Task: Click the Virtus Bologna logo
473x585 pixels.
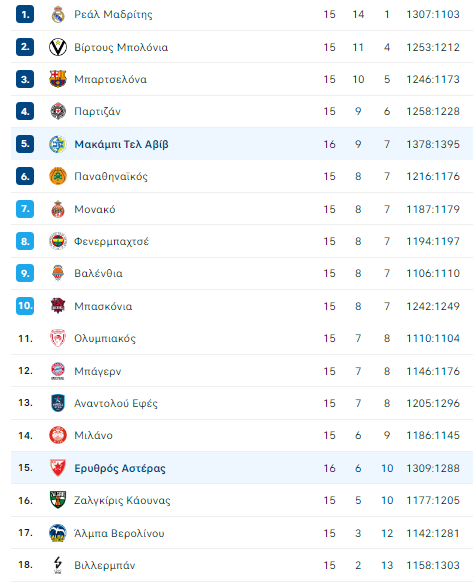Action: [x=58, y=47]
